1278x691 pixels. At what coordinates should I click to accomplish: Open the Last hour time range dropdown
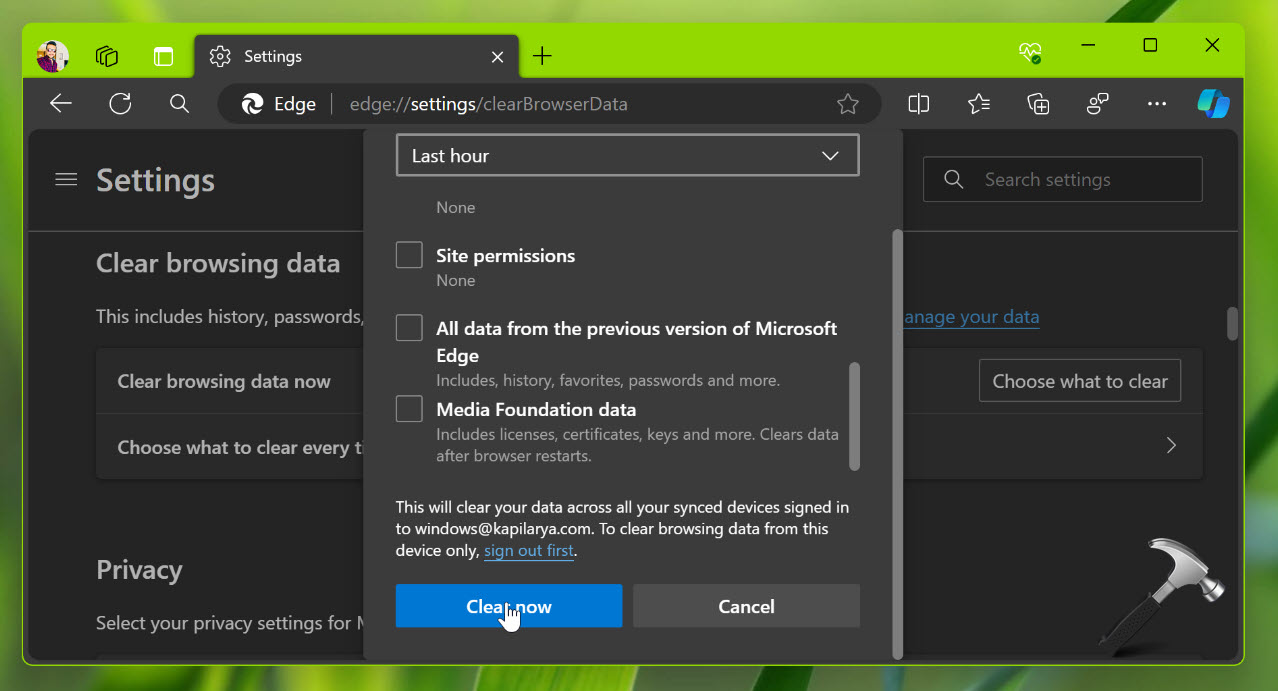(x=627, y=156)
